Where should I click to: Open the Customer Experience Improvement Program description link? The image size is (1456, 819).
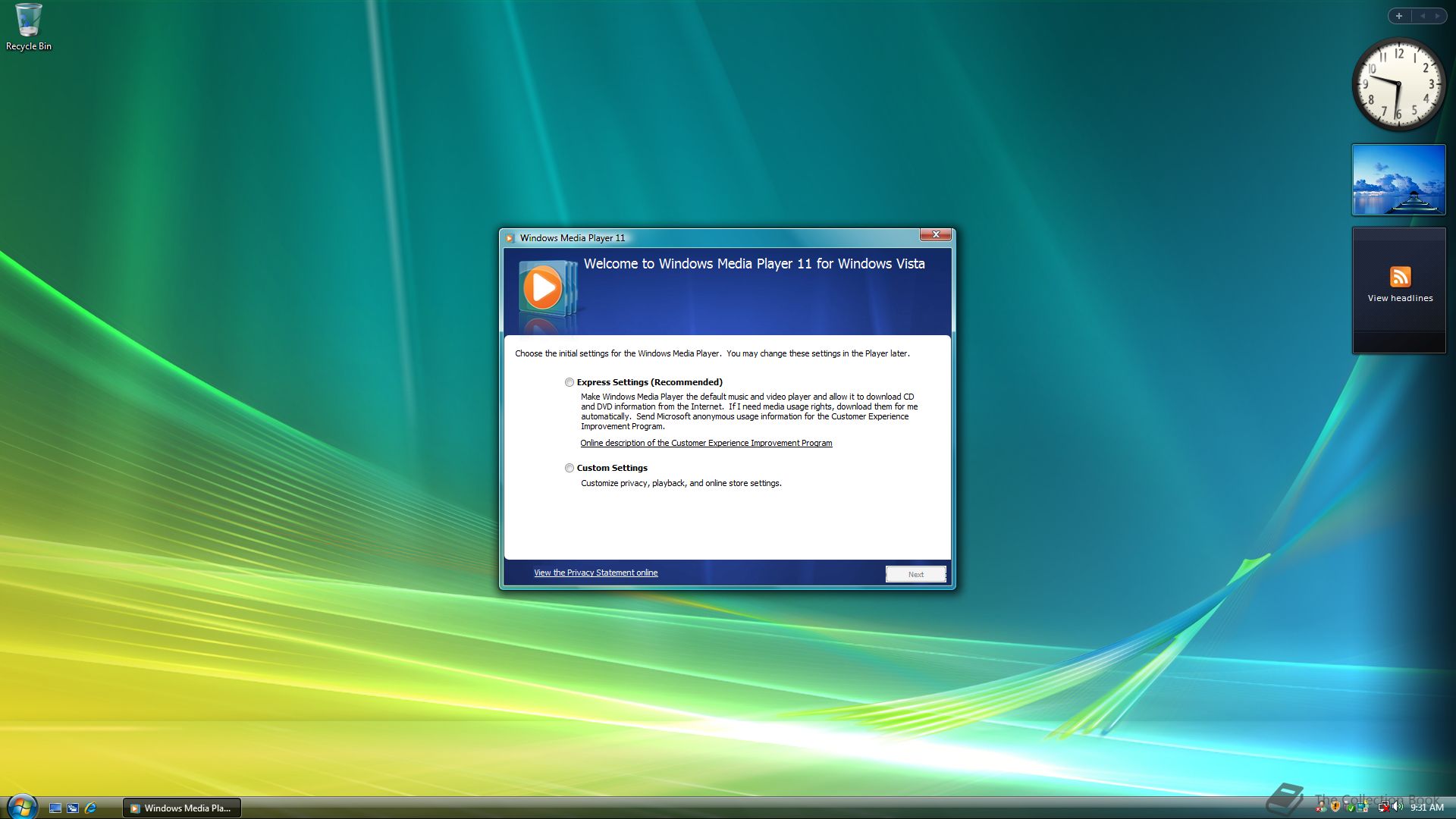pos(706,443)
